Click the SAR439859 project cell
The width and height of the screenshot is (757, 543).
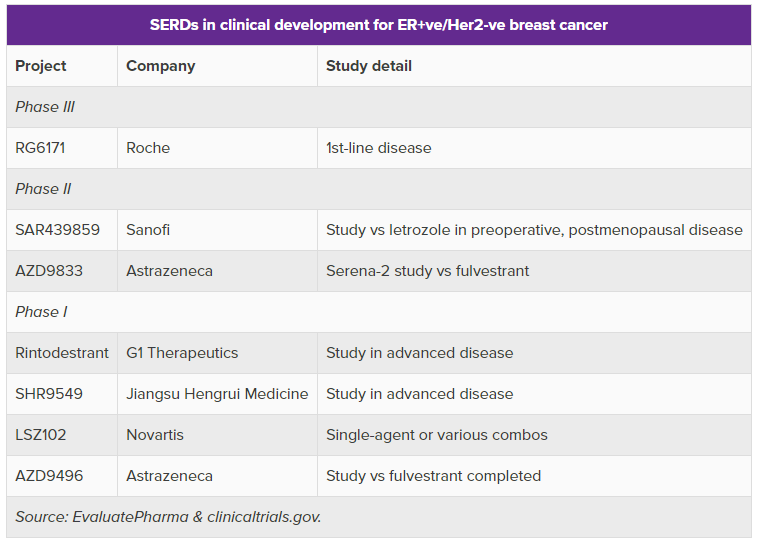click(x=57, y=230)
